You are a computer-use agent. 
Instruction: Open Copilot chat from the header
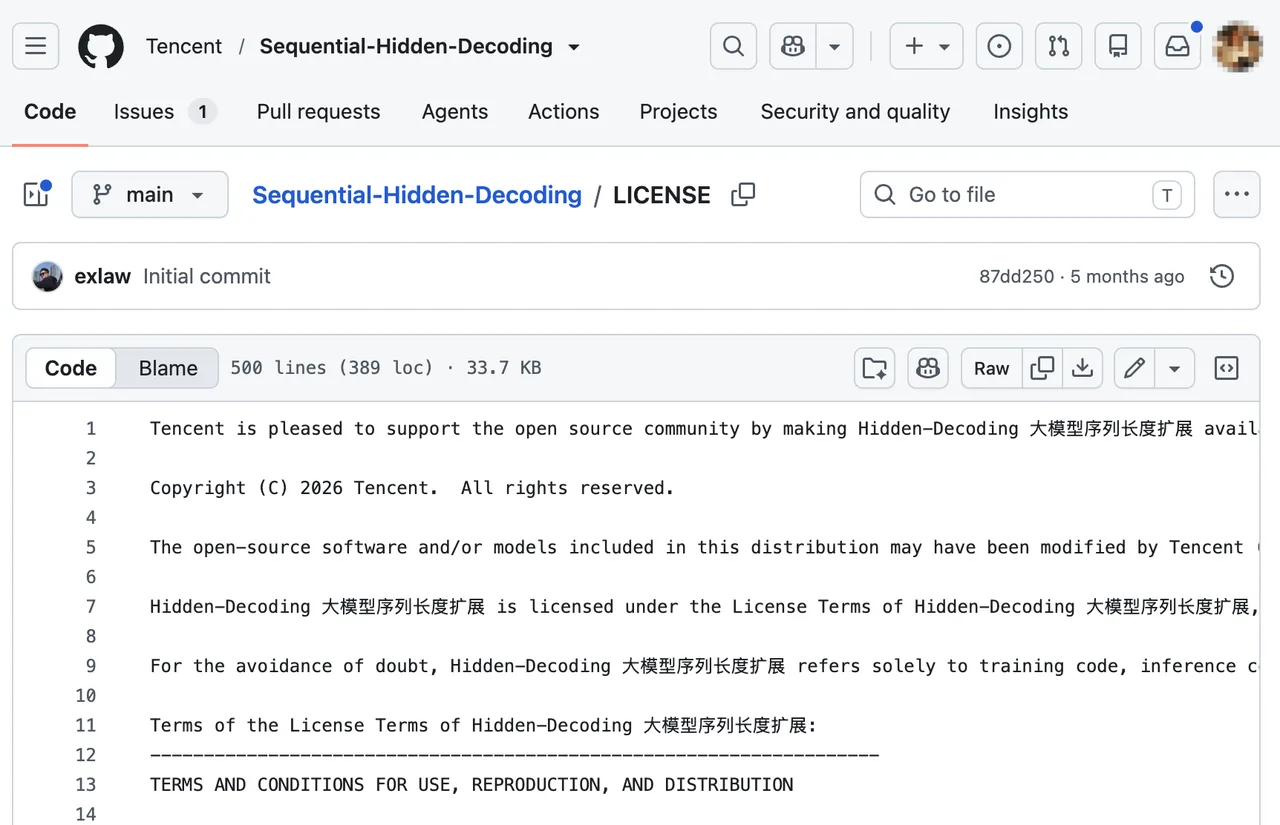pyautogui.click(x=793, y=46)
